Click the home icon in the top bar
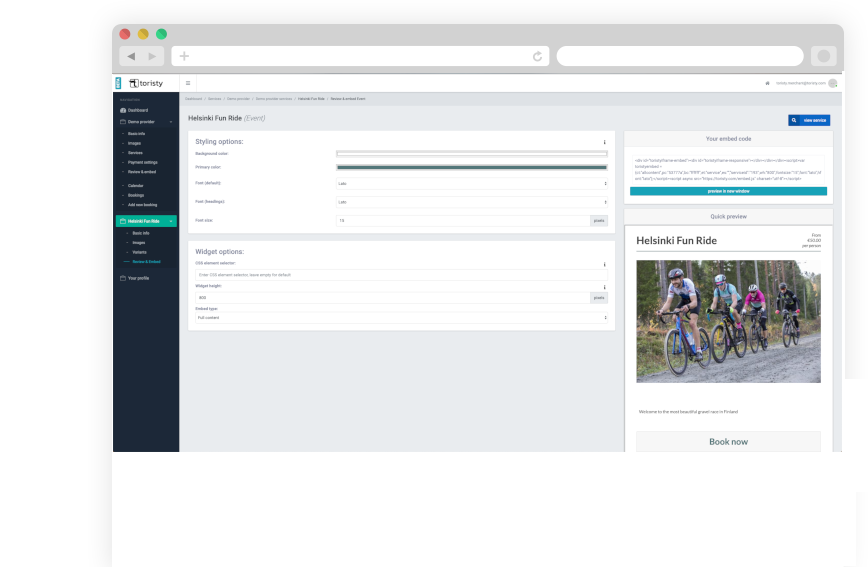 [x=767, y=83]
